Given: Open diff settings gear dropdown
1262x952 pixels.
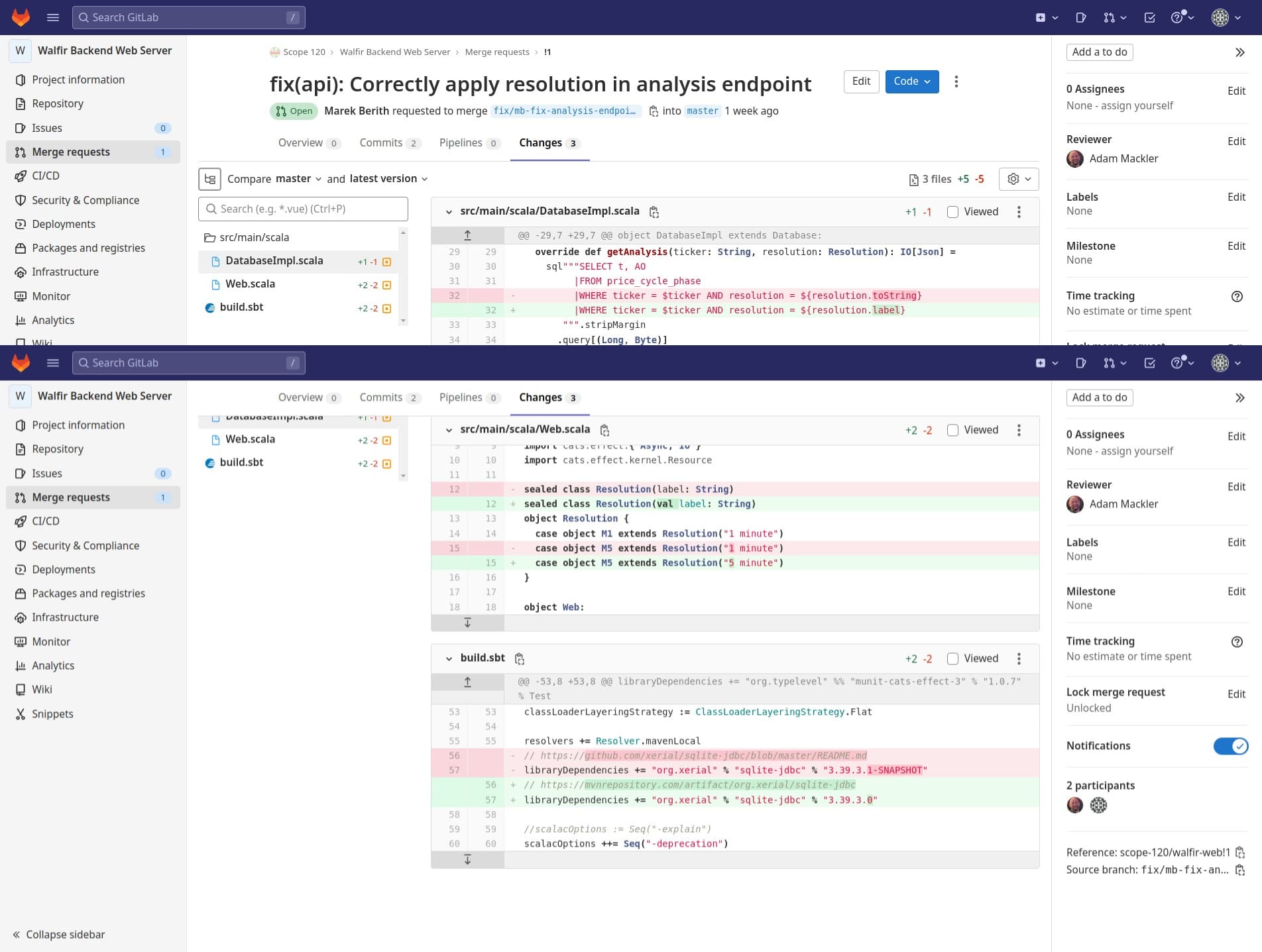Looking at the screenshot, I should [x=1019, y=179].
